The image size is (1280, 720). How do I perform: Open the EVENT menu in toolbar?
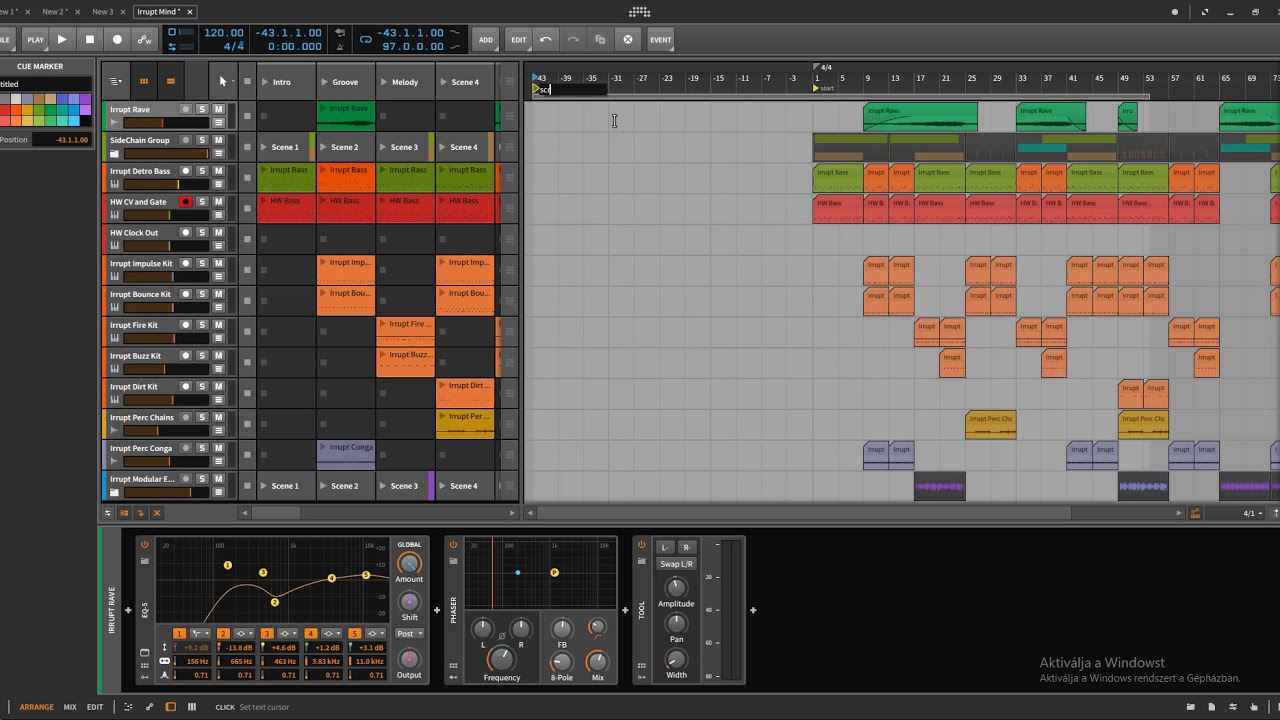click(660, 40)
